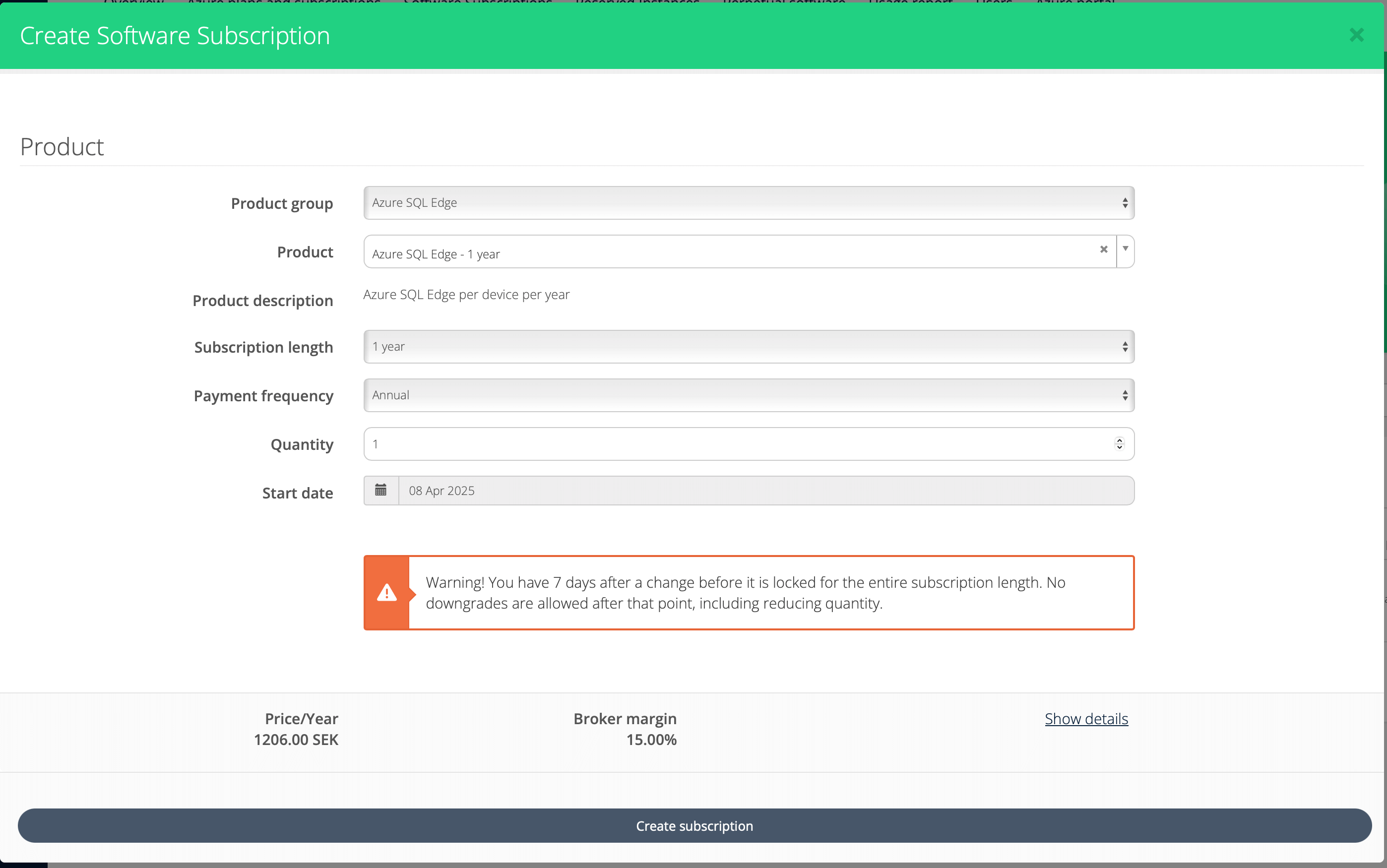Open the Subscription length dropdown
The height and width of the screenshot is (868, 1387).
749,347
